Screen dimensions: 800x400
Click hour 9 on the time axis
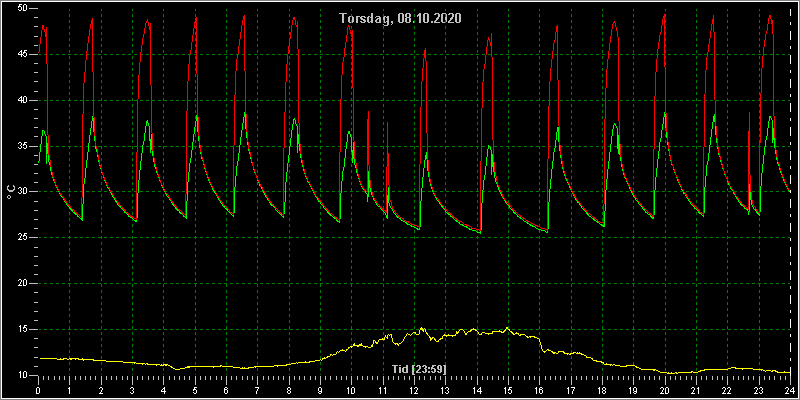pos(320,390)
